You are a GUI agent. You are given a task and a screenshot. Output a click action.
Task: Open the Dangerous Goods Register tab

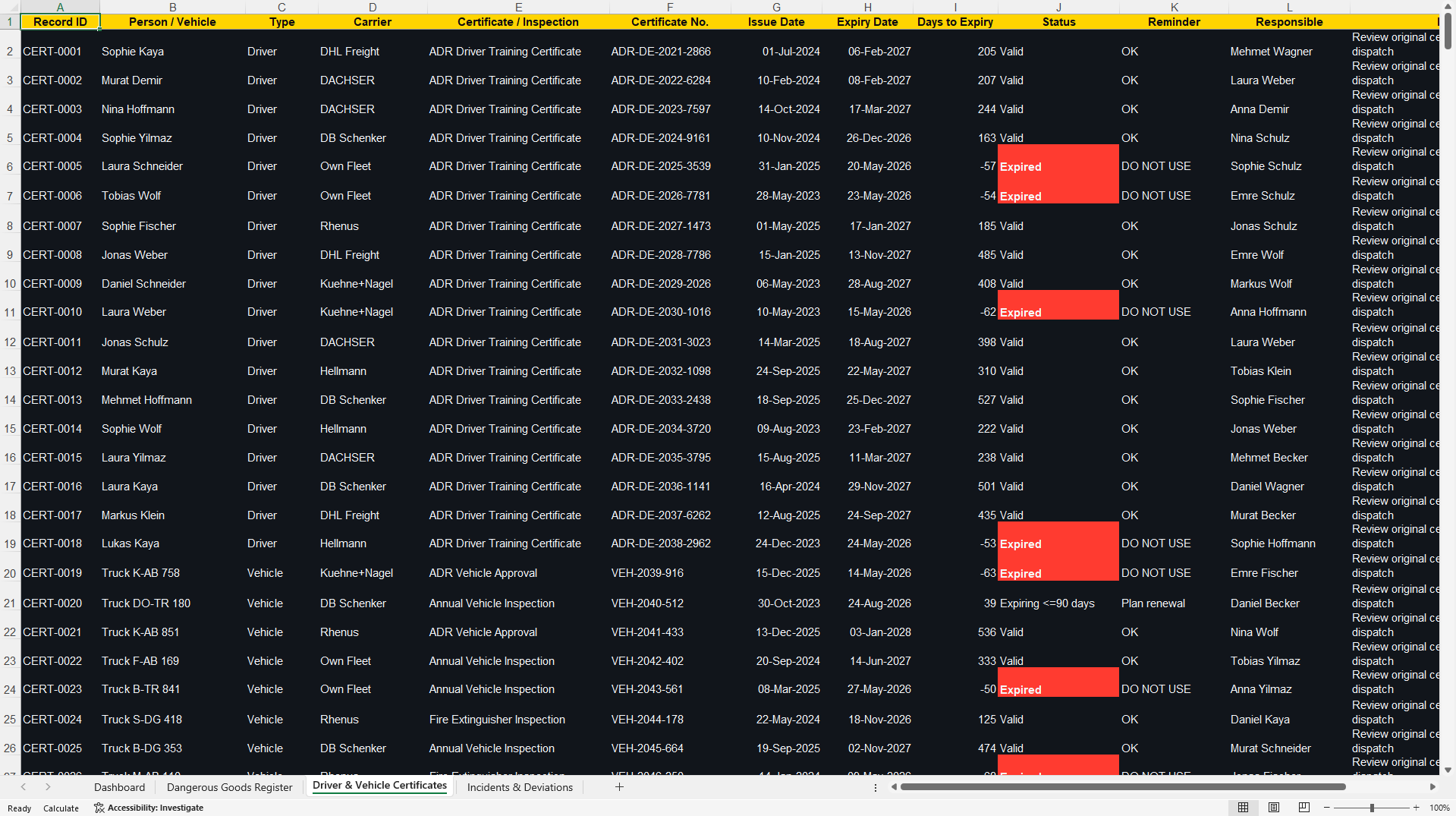229,787
